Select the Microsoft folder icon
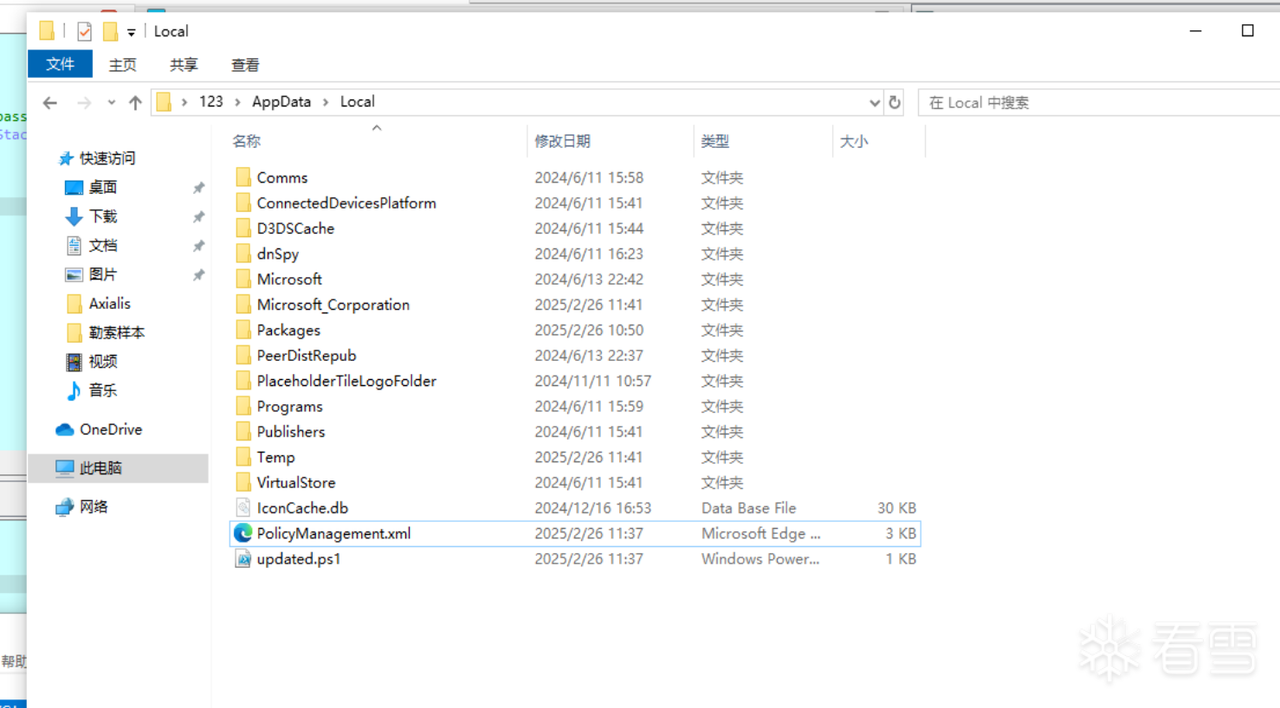 [x=242, y=279]
